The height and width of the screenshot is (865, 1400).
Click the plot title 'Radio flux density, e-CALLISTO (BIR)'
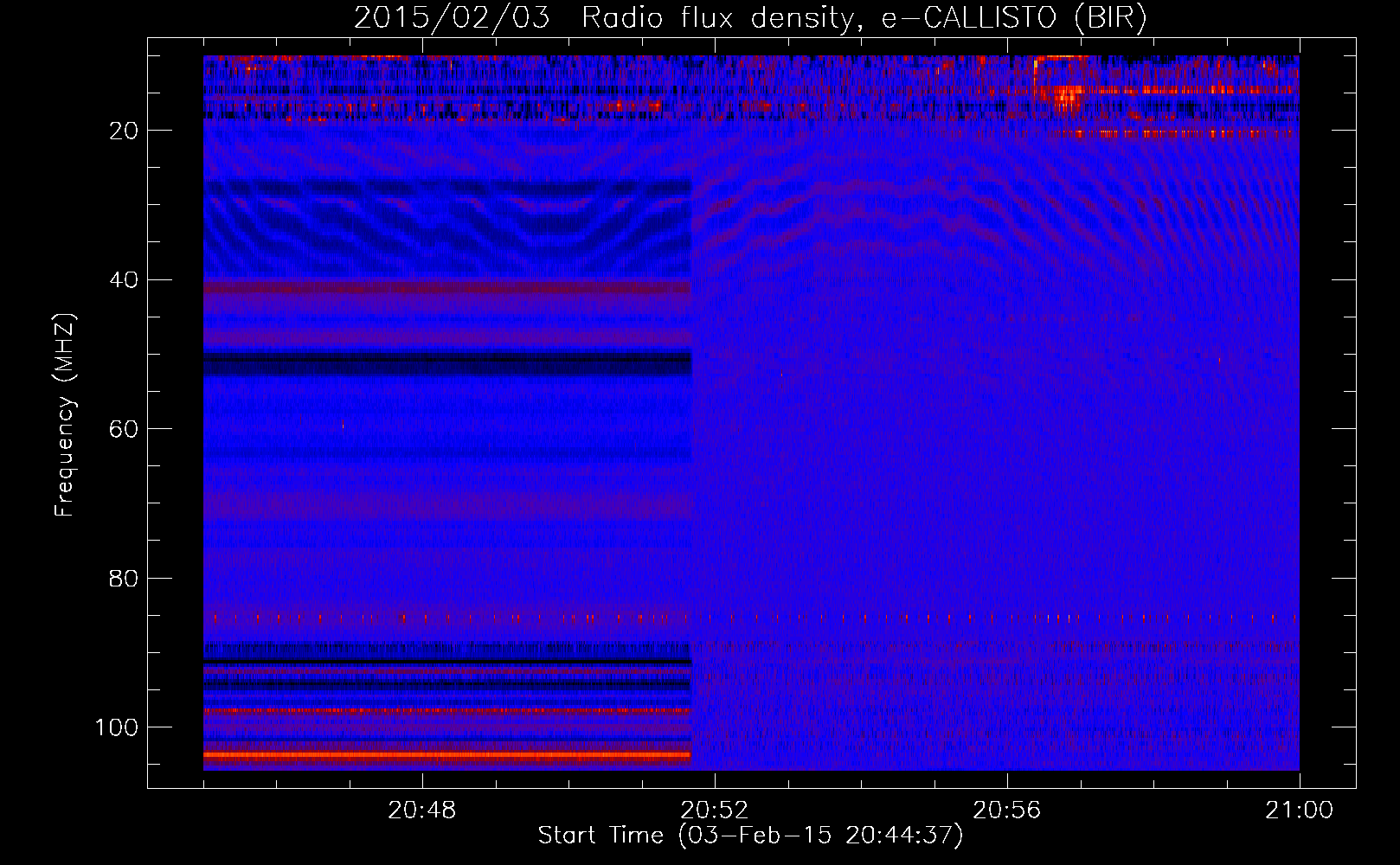(864, 18)
